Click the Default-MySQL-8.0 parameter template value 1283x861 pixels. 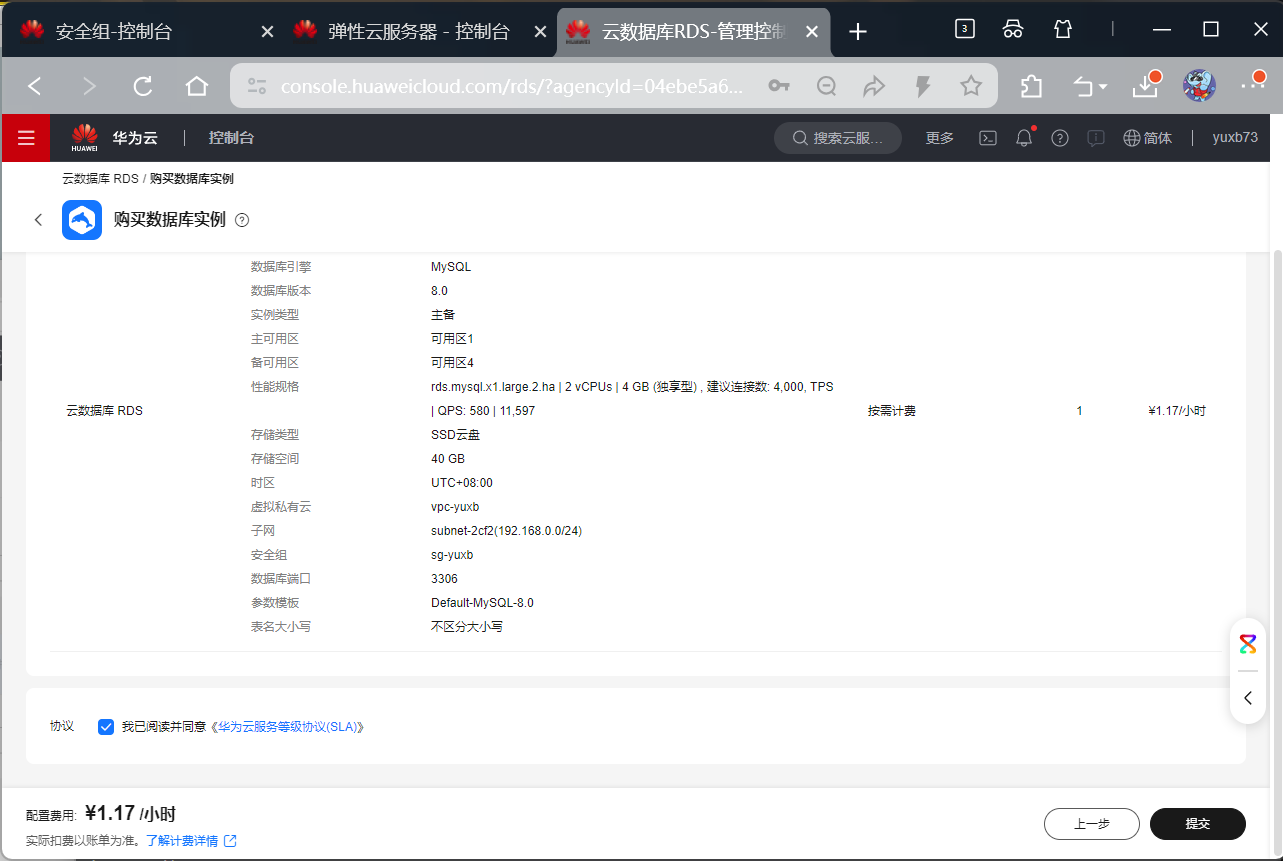482,603
